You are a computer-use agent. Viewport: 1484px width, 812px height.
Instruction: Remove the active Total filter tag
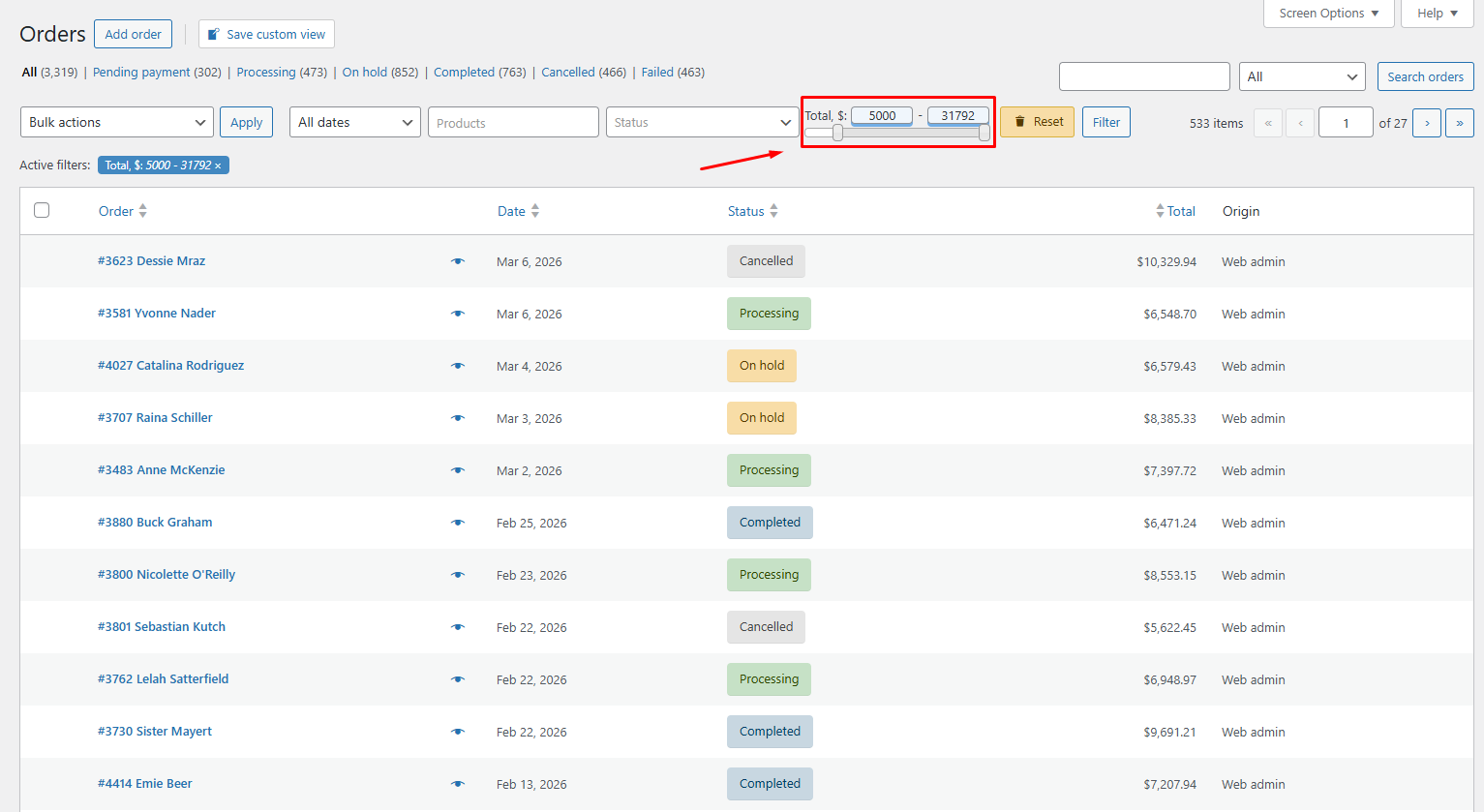(x=218, y=165)
